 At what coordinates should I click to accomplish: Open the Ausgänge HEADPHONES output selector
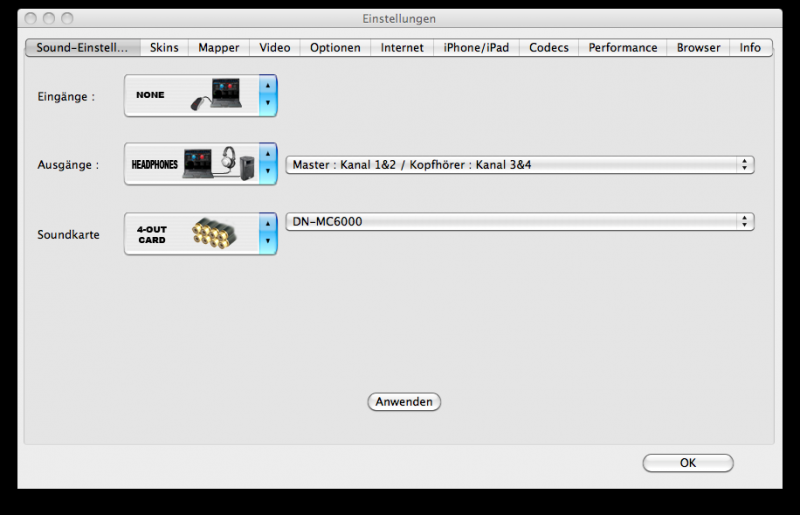tap(201, 164)
